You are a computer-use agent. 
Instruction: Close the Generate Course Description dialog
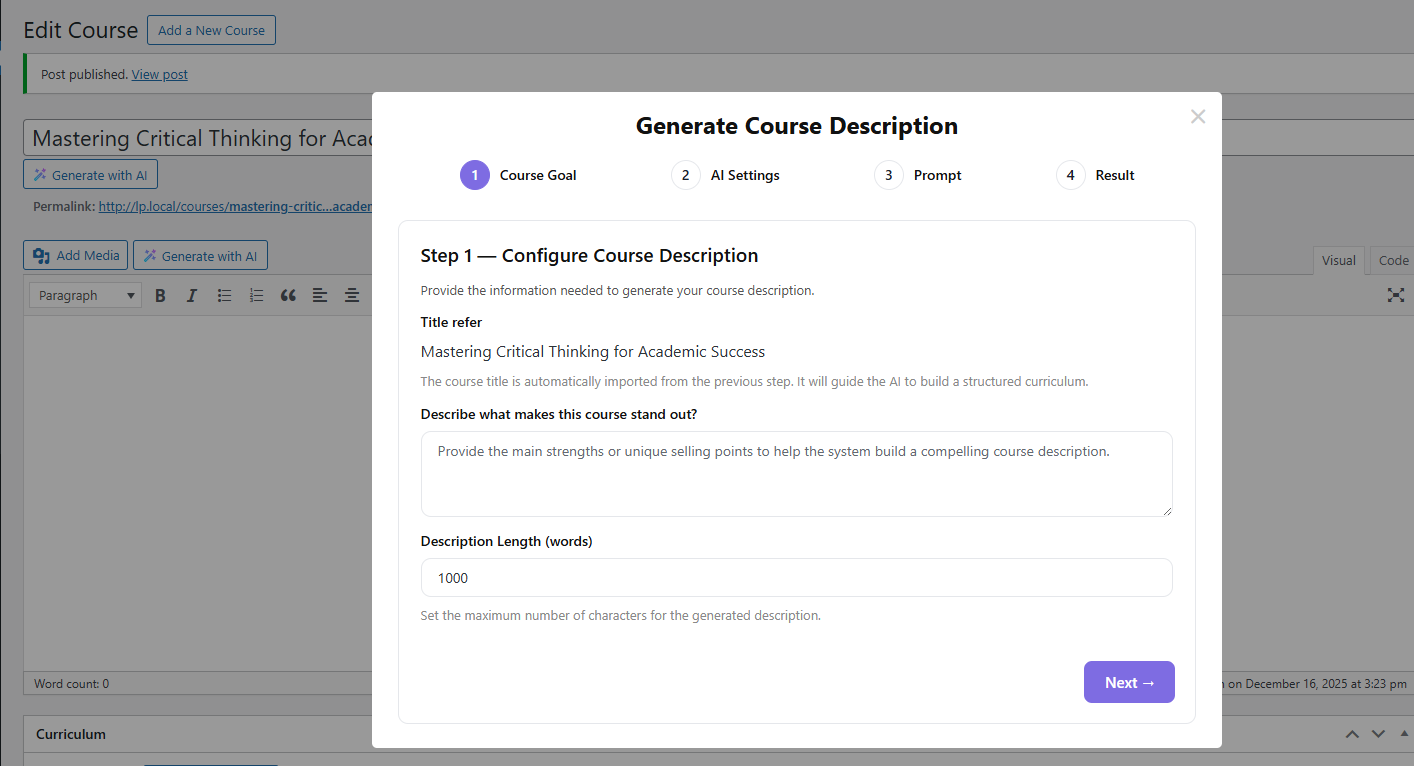click(x=1198, y=116)
